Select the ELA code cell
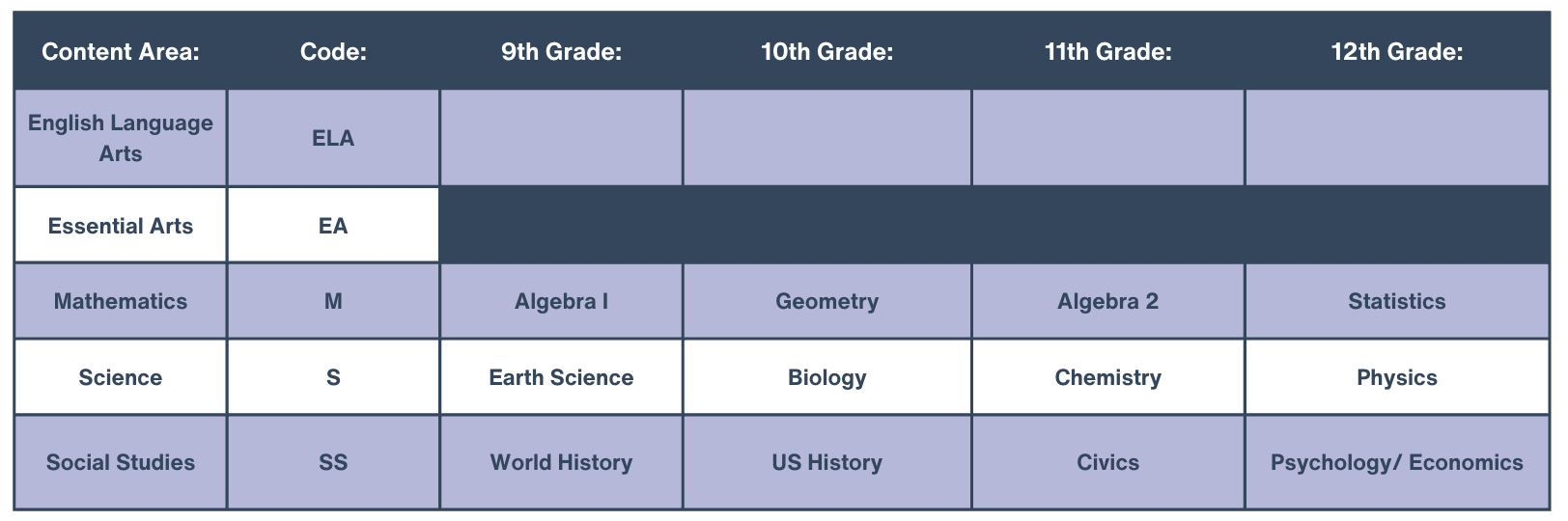1568x521 pixels. coord(333,138)
